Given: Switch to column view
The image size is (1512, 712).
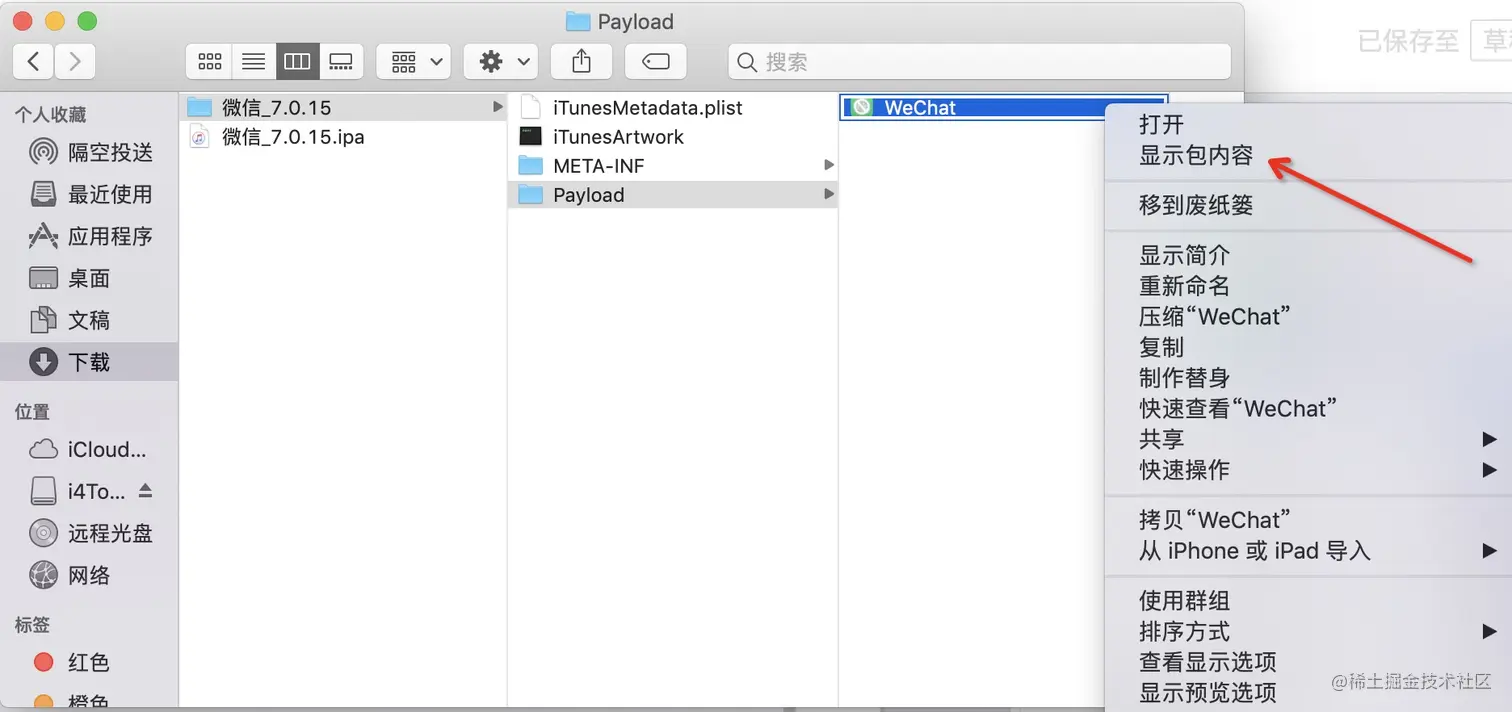Looking at the screenshot, I should click(x=297, y=62).
